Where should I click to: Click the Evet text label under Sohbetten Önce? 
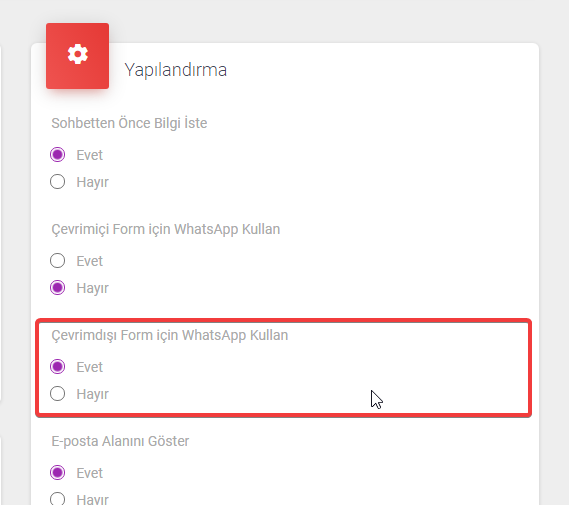coord(90,155)
